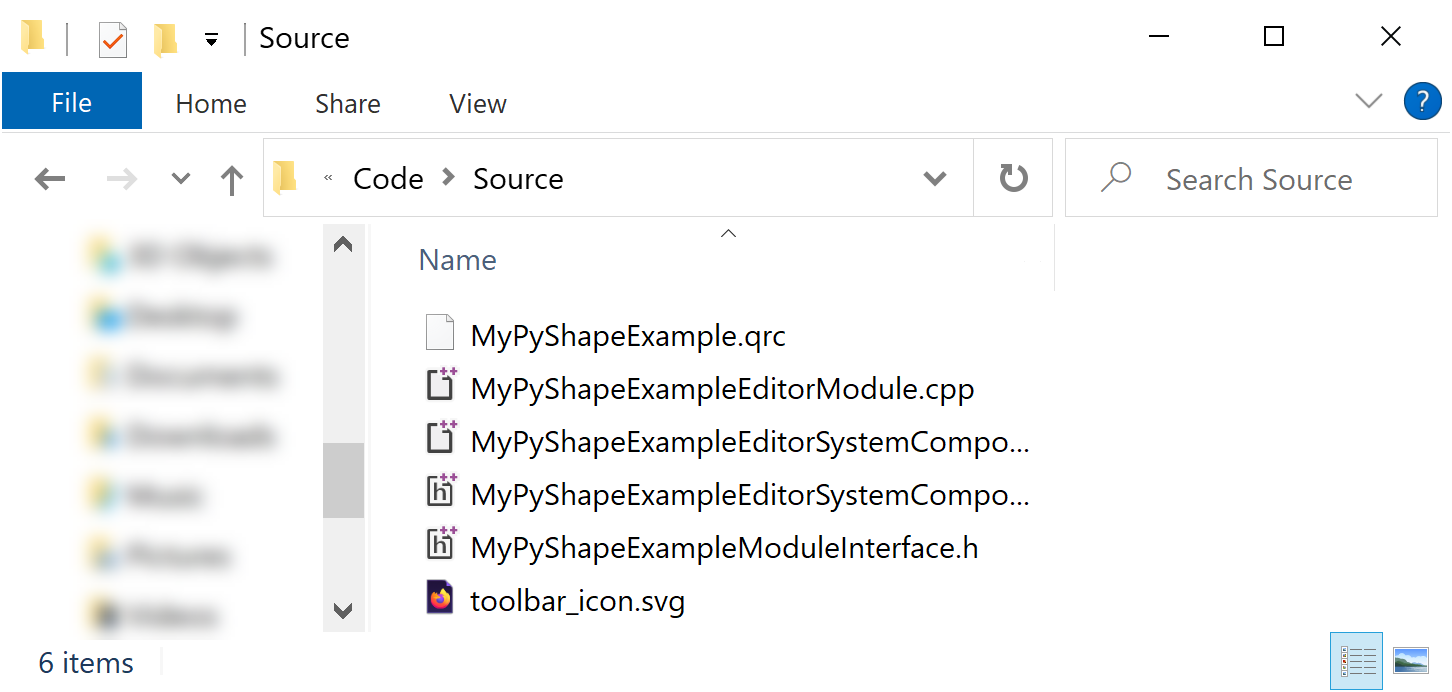Expand the ribbon using the chevron
The height and width of the screenshot is (692, 1452).
point(1367,101)
